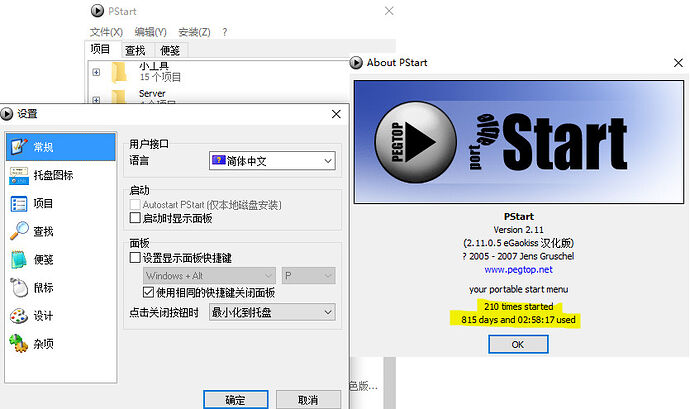The width and height of the screenshot is (690, 409).
Task: Click the PStart title bar play icon
Action: [97, 11]
